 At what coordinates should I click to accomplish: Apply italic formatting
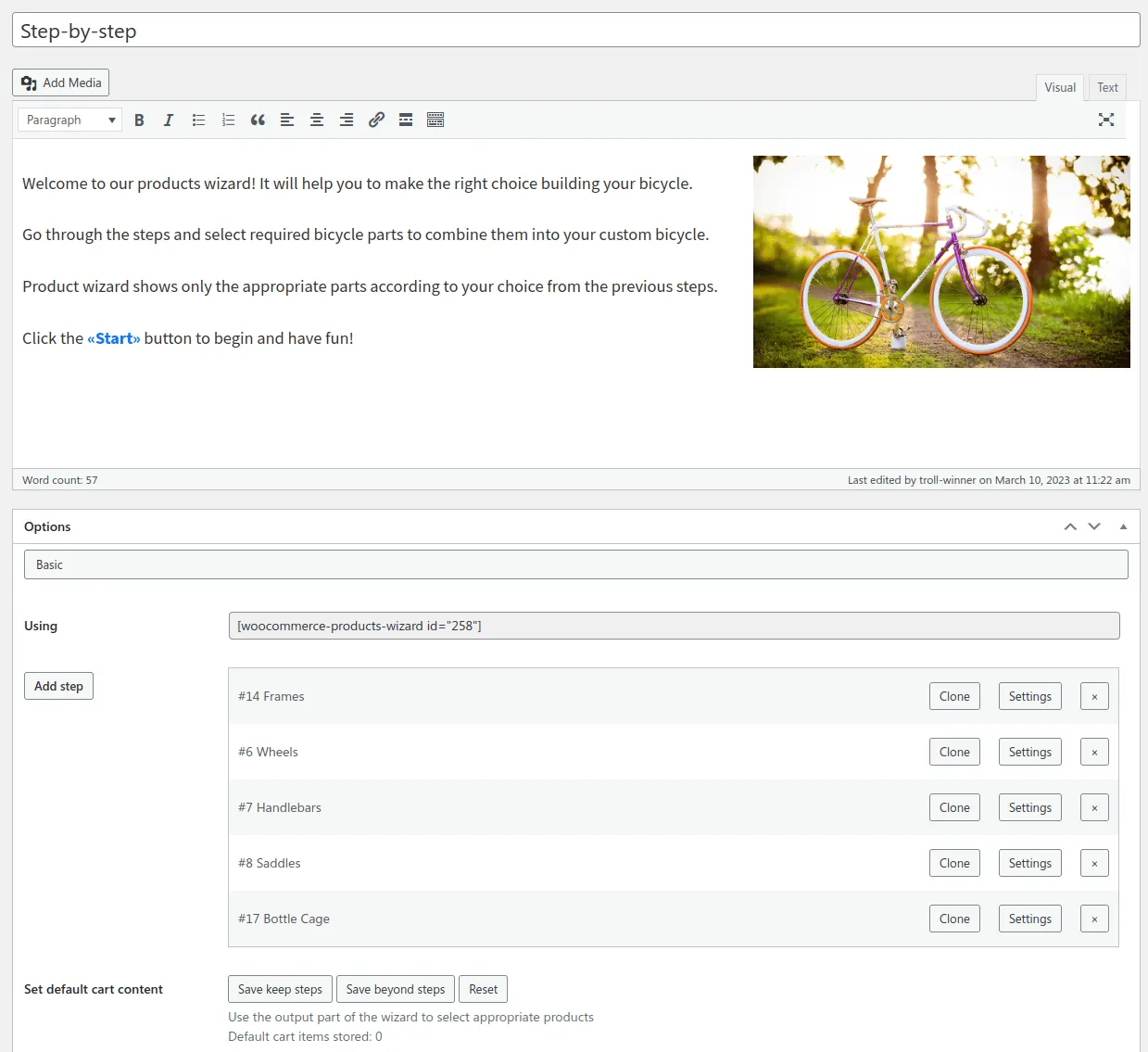point(169,120)
